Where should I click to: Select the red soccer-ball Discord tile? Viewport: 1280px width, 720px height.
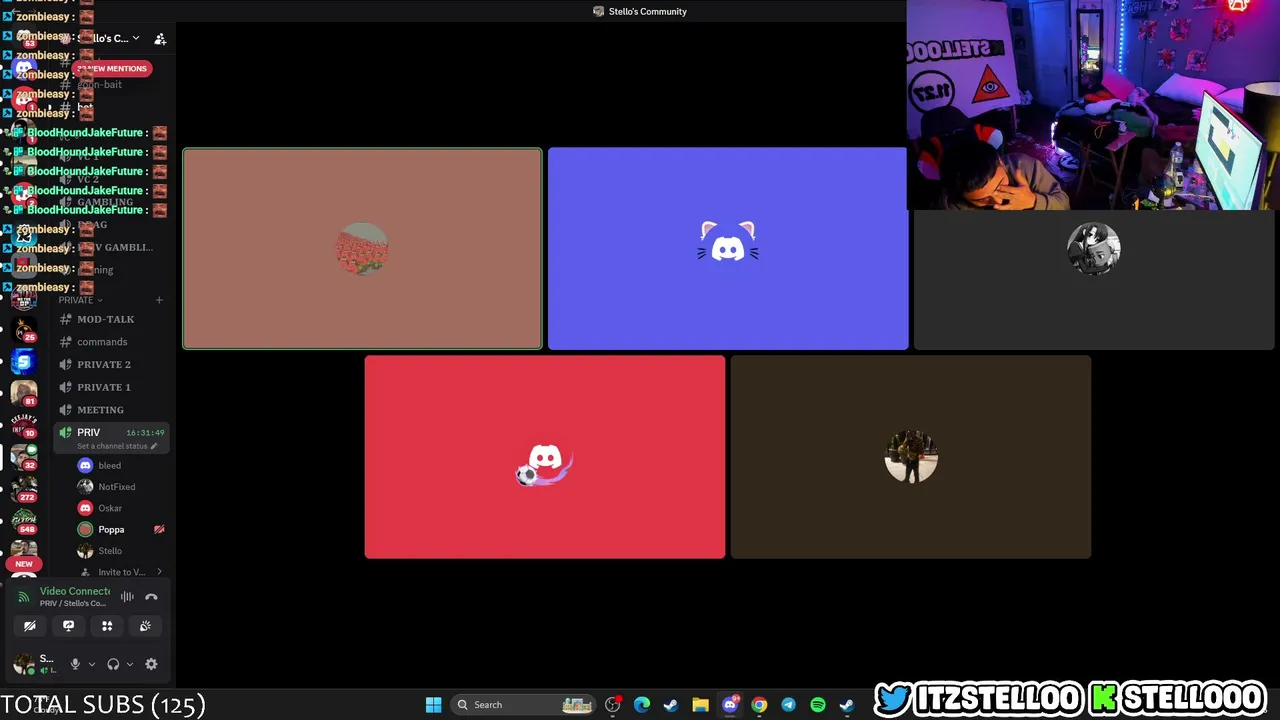(545, 457)
